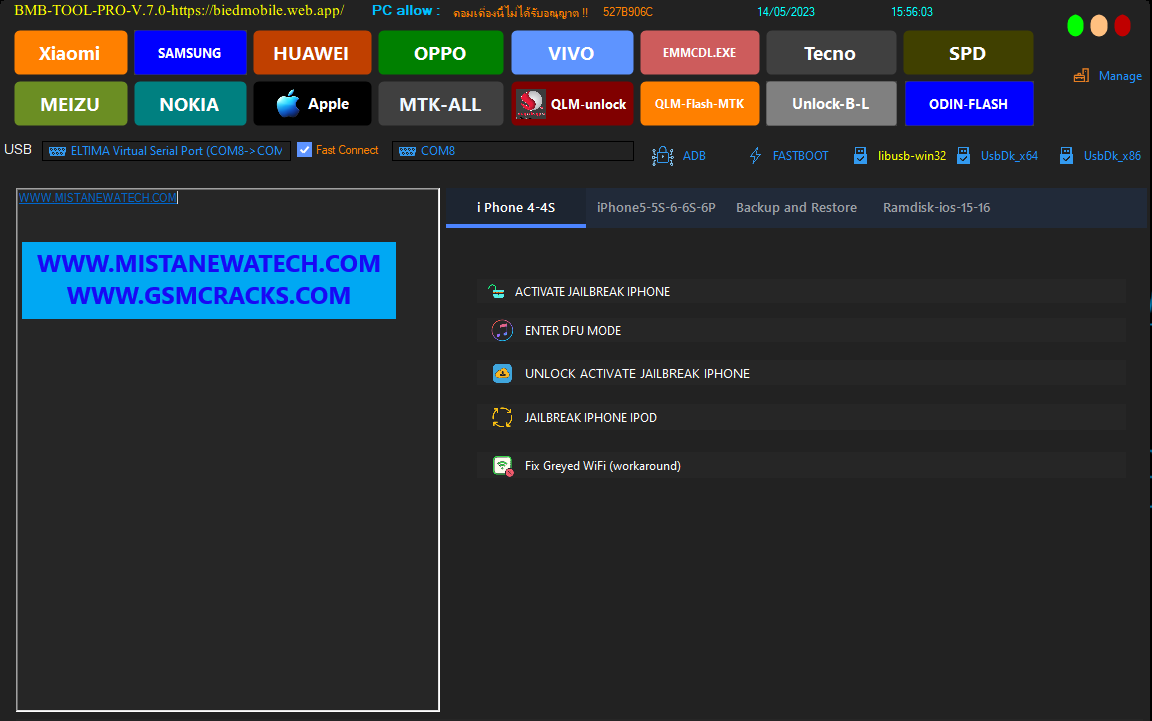
Task: Open the SPD section
Action: point(968,53)
